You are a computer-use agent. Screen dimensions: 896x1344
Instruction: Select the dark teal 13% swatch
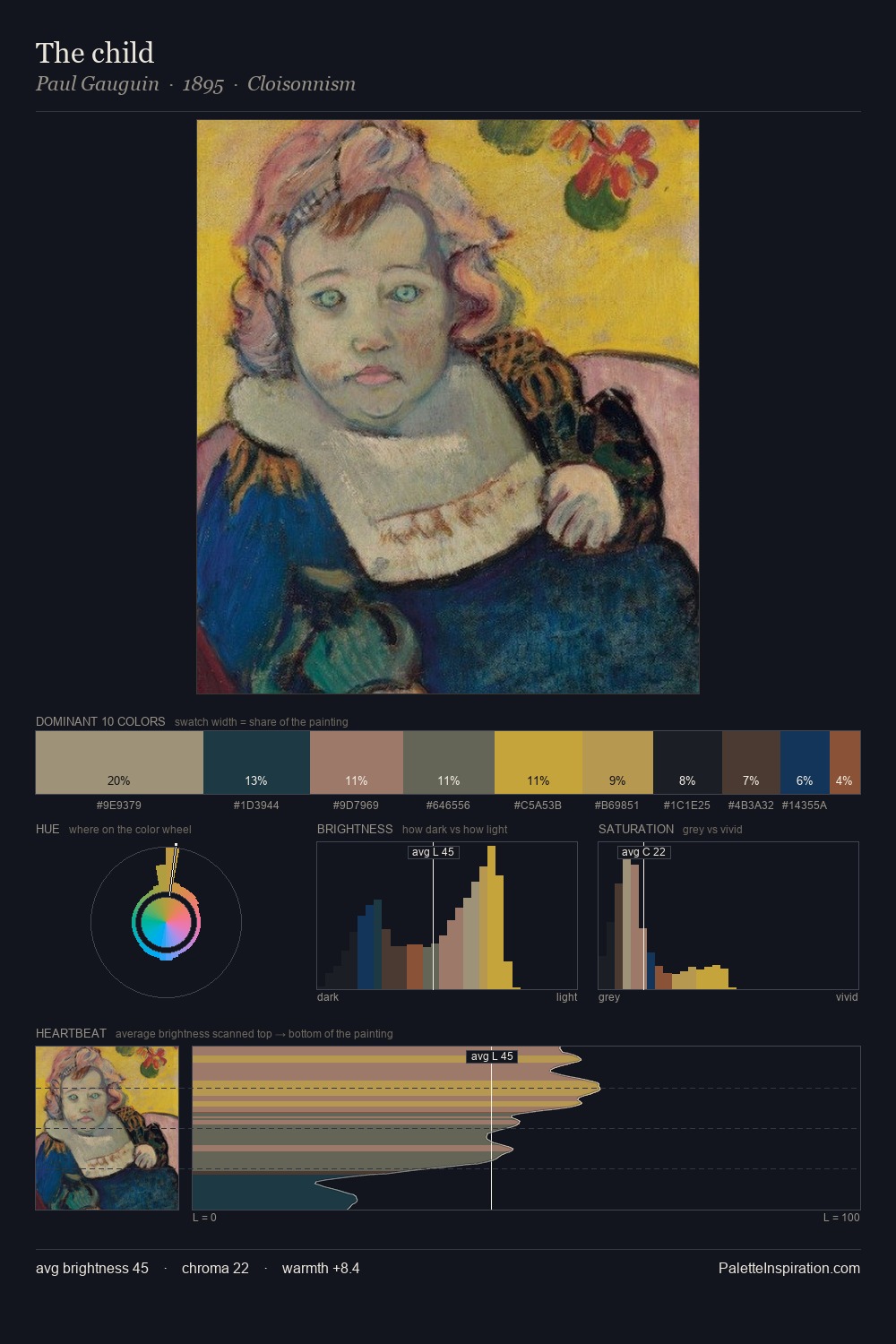point(256,762)
